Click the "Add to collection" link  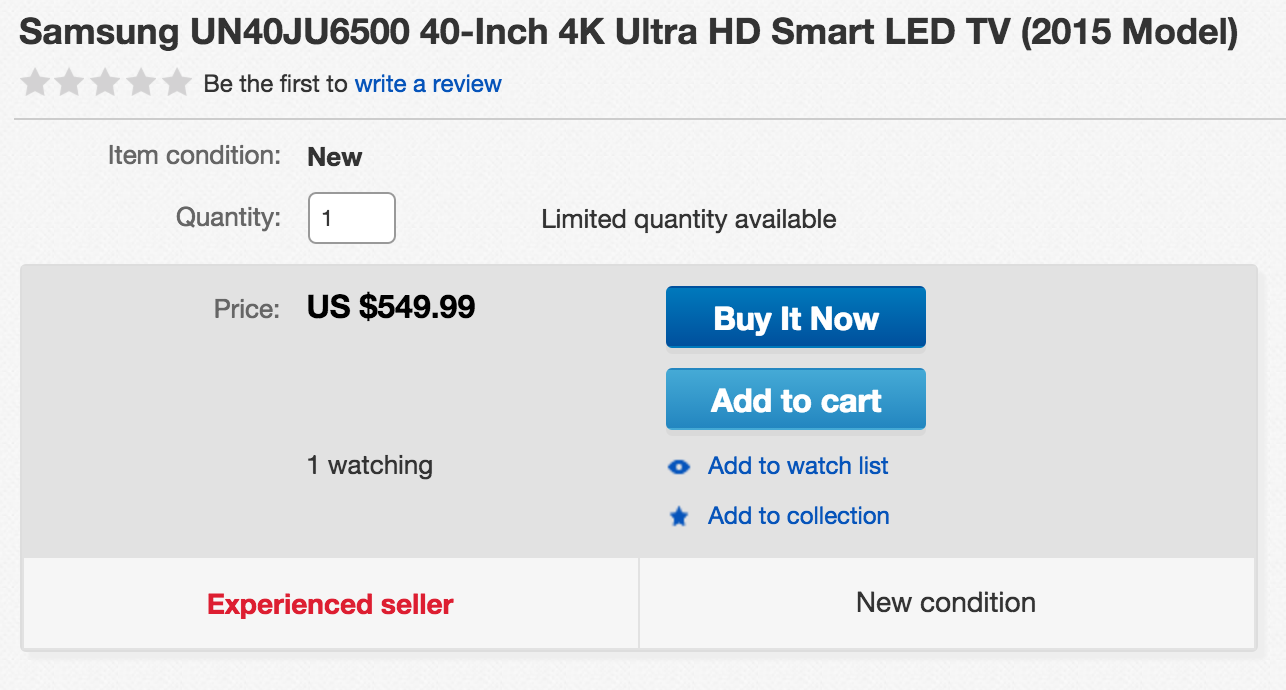click(x=798, y=516)
